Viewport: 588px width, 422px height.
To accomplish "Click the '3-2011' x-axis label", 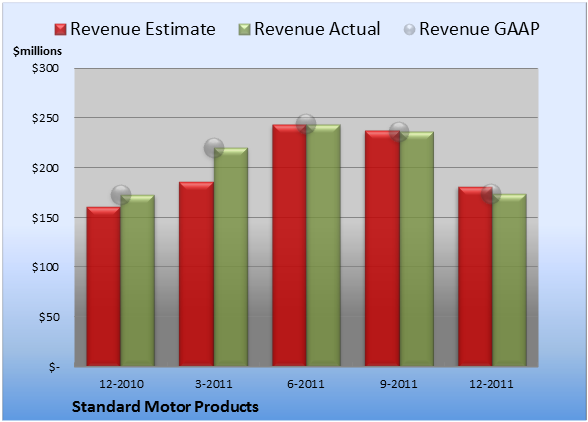I will (x=214, y=384).
